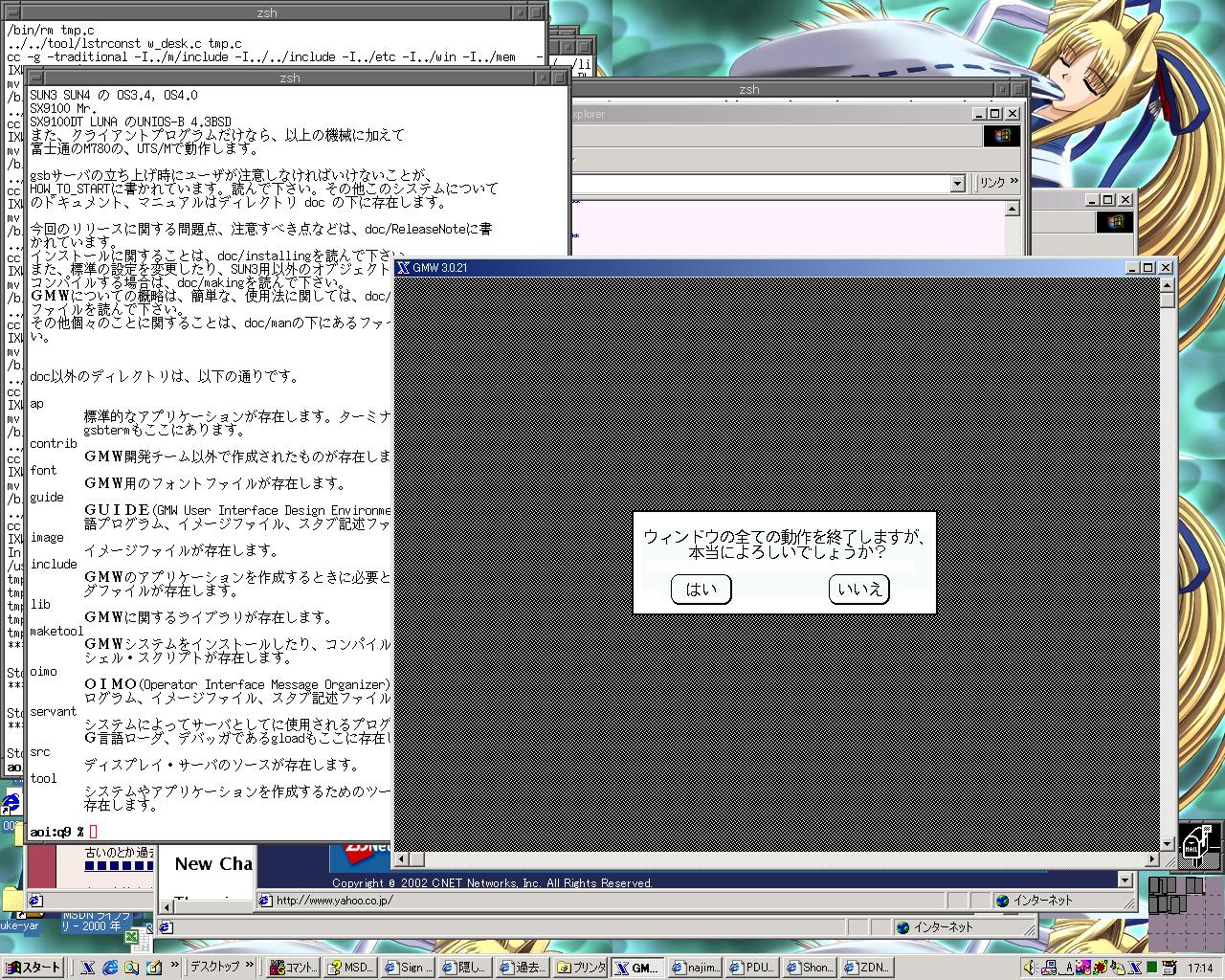Screen dimensions: 1225x980
Task: Switch to the Sign taskbar button
Action: tap(408, 968)
